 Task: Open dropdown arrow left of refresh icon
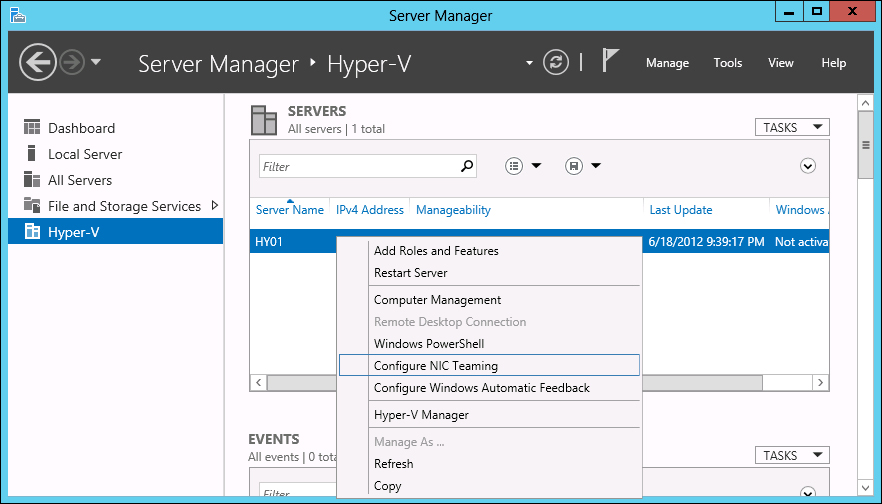tap(529, 63)
